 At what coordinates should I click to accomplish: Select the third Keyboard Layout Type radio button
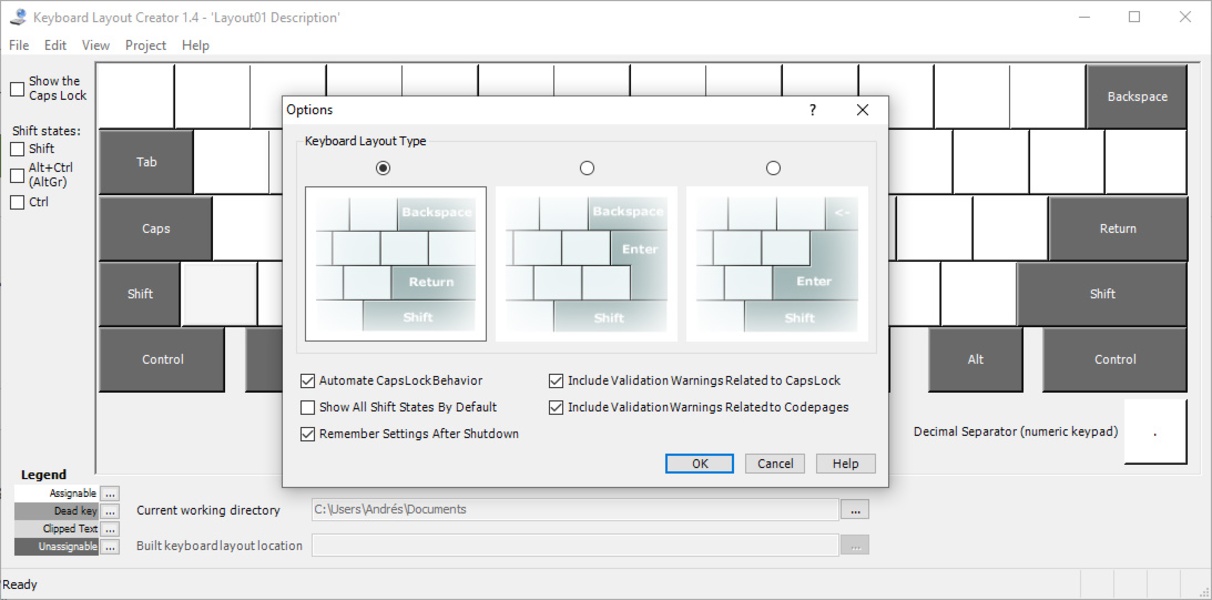[773, 168]
